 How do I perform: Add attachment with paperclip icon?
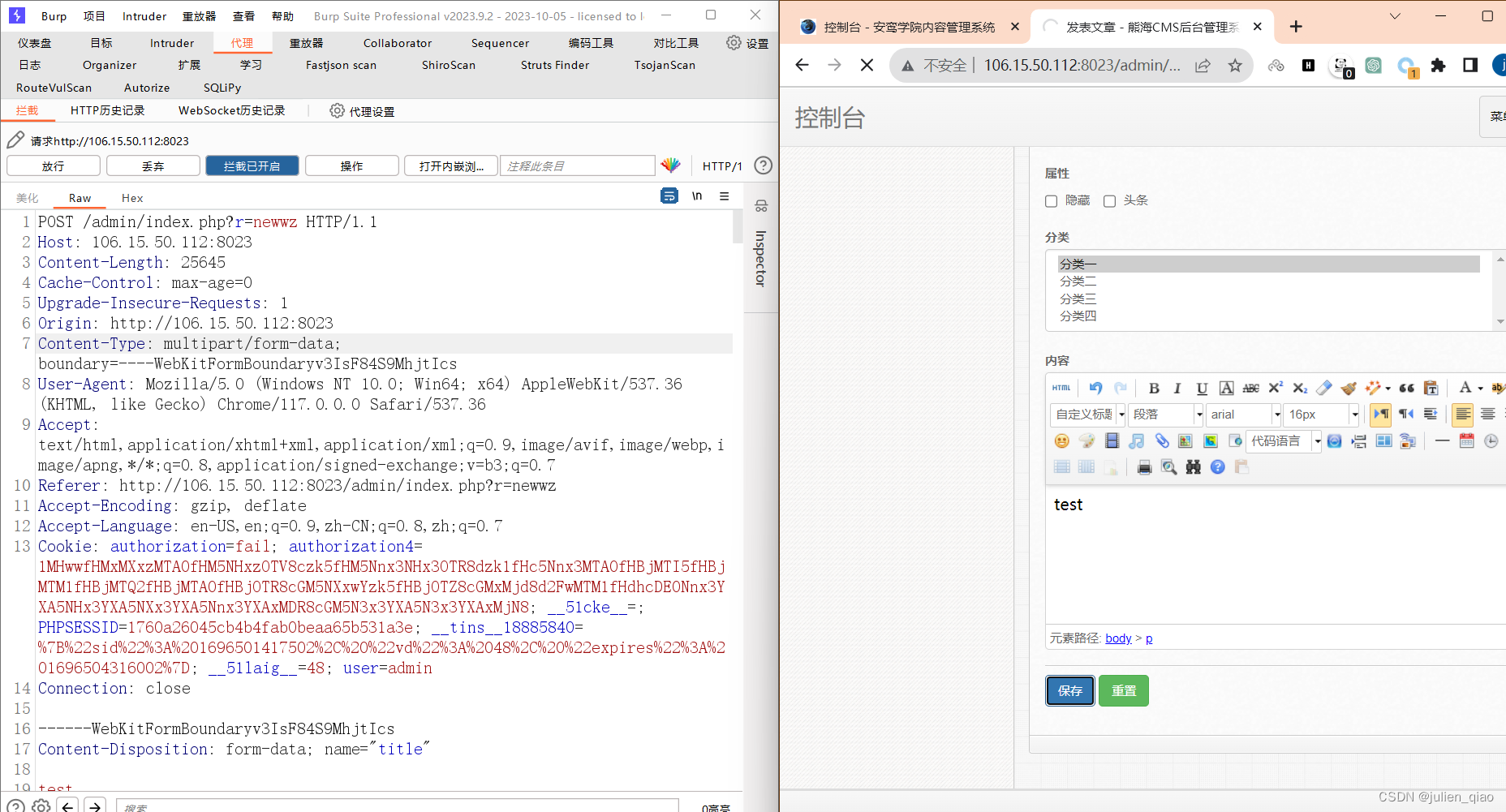point(1162,440)
